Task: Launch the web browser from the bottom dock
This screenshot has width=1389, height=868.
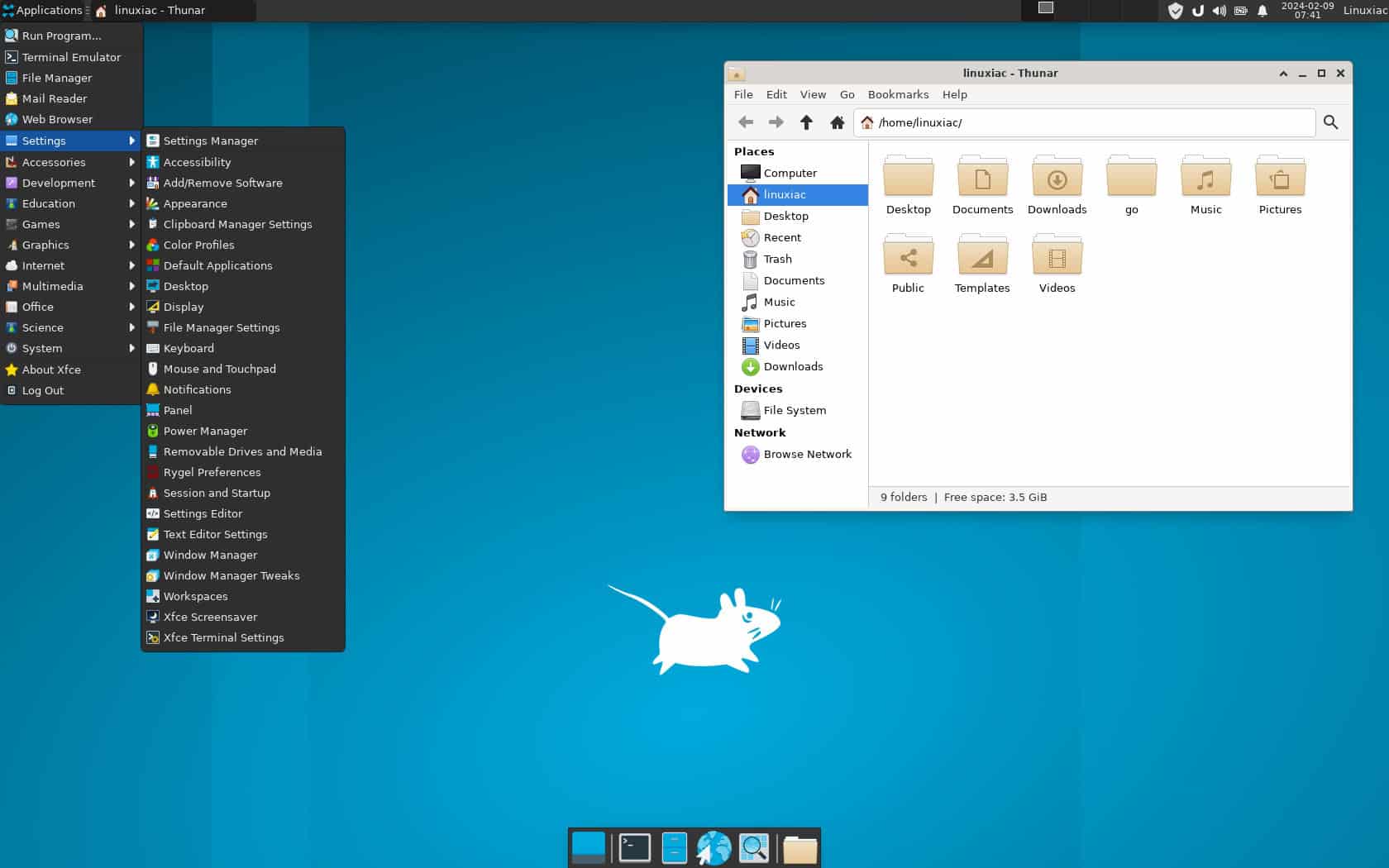Action: pos(714,847)
